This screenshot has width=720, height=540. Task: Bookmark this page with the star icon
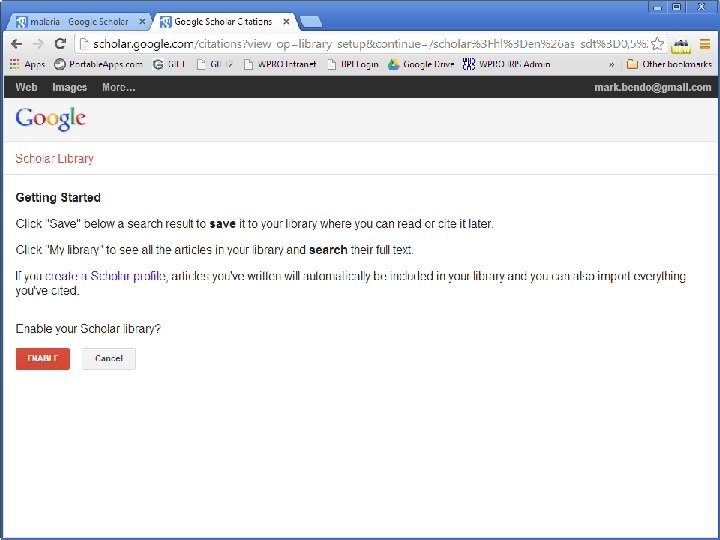[657, 44]
